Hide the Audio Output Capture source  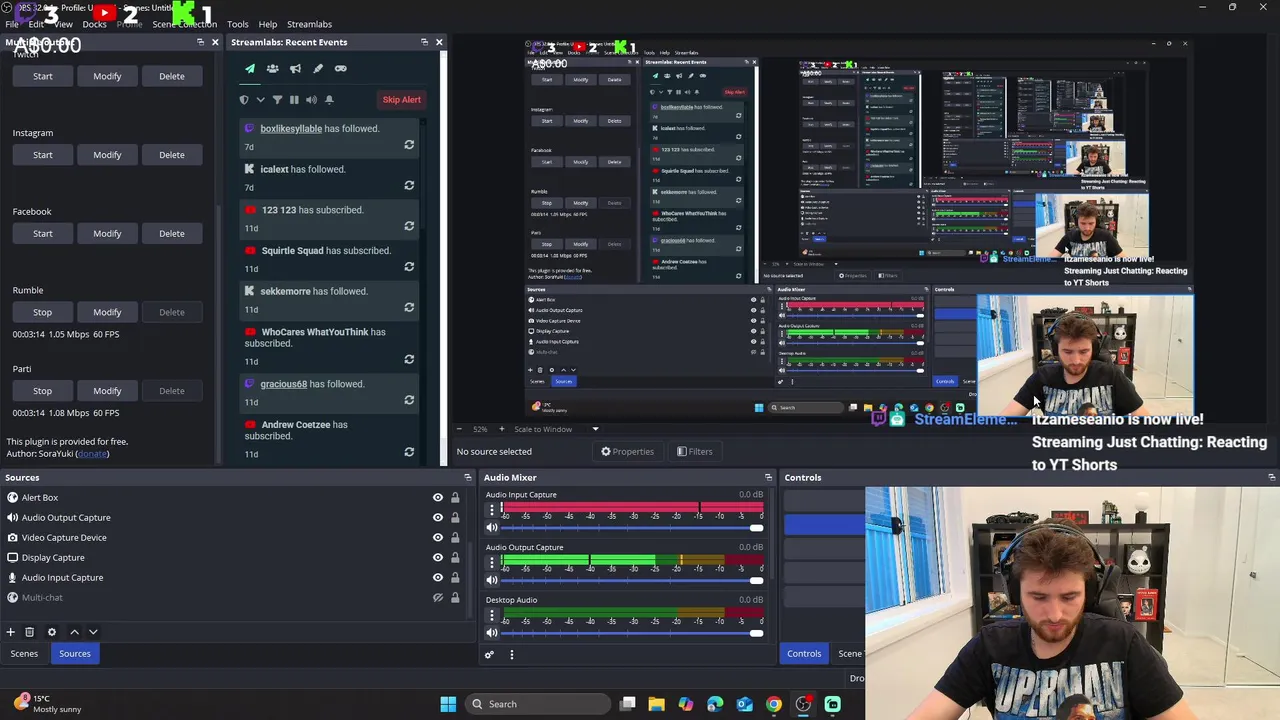click(x=437, y=517)
